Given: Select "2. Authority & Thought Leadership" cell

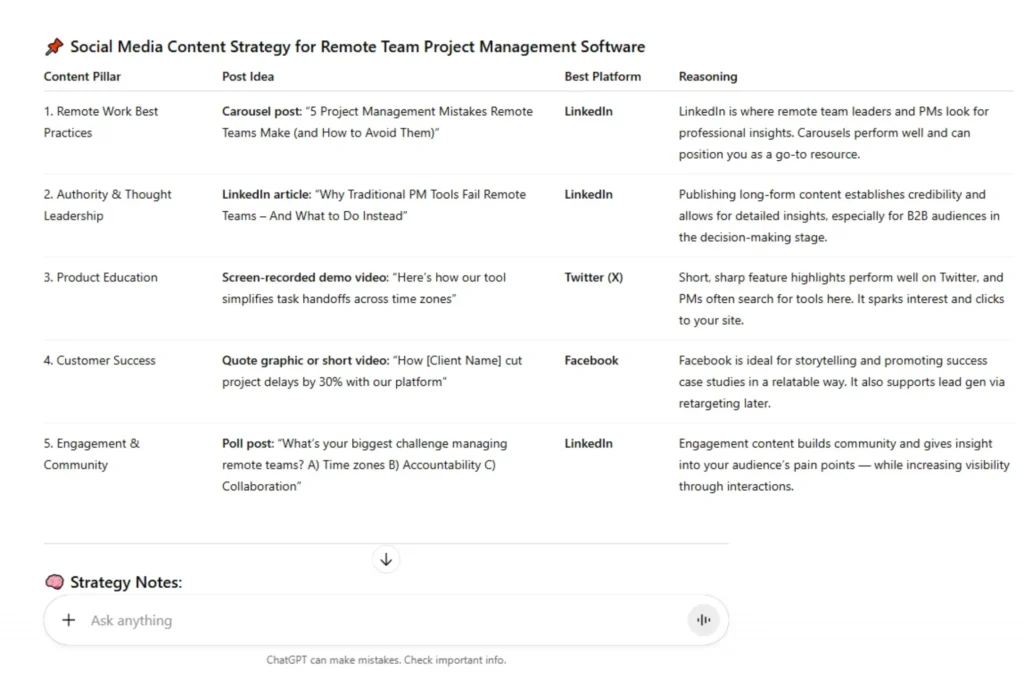Looking at the screenshot, I should click(107, 205).
